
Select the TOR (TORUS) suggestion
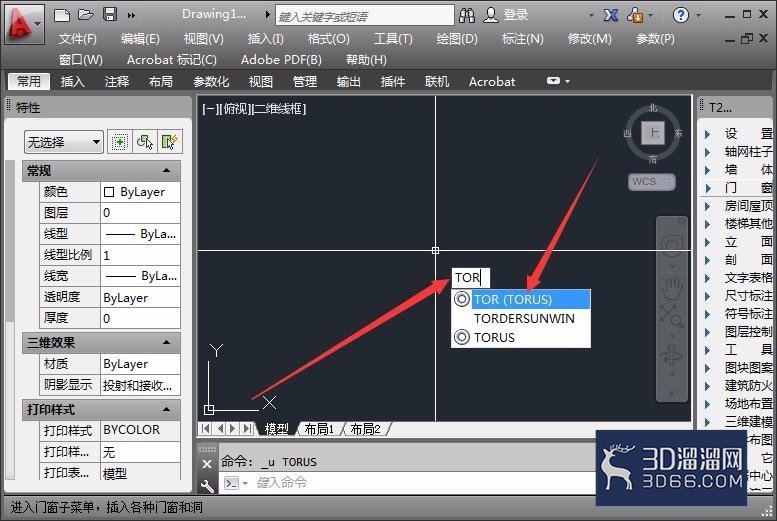(x=521, y=299)
